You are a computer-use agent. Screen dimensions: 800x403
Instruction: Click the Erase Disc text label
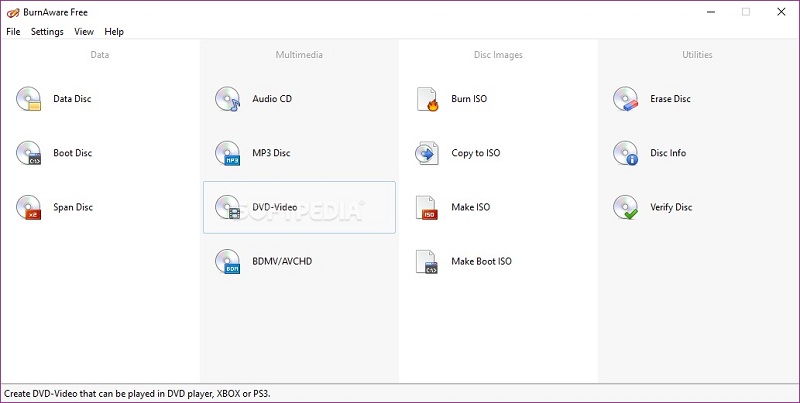click(670, 99)
